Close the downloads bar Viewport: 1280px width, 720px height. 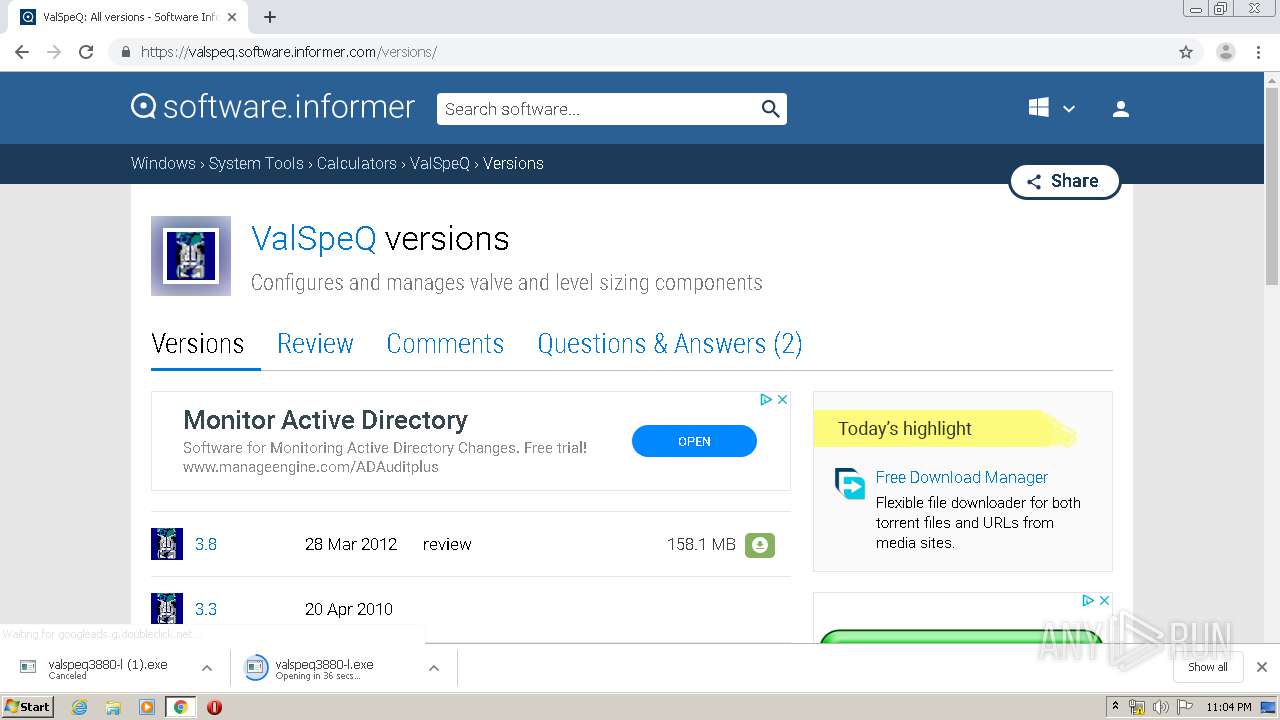1262,667
